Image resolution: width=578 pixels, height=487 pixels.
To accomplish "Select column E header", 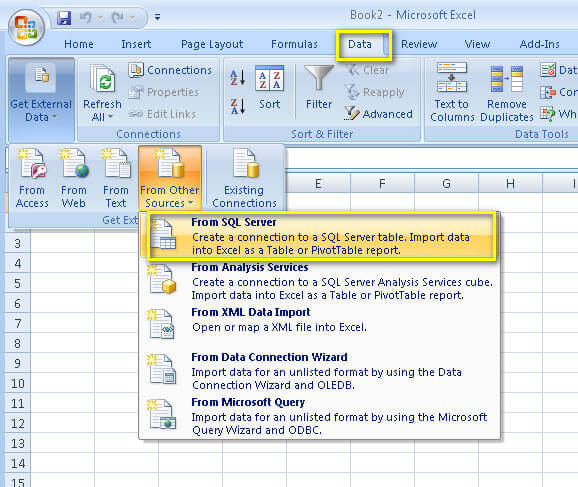I will coord(318,183).
